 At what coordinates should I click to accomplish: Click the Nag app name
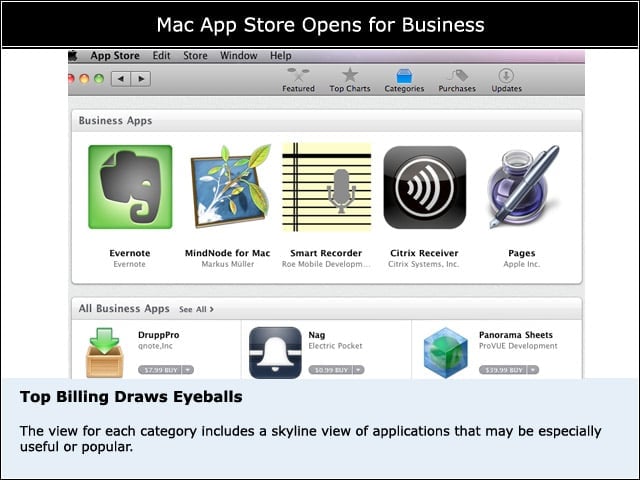317,335
